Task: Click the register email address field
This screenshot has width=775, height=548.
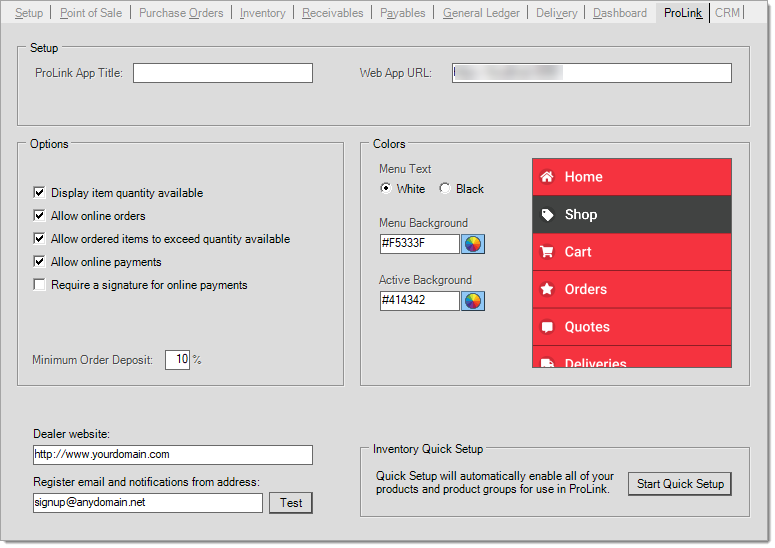Action: pos(148,503)
